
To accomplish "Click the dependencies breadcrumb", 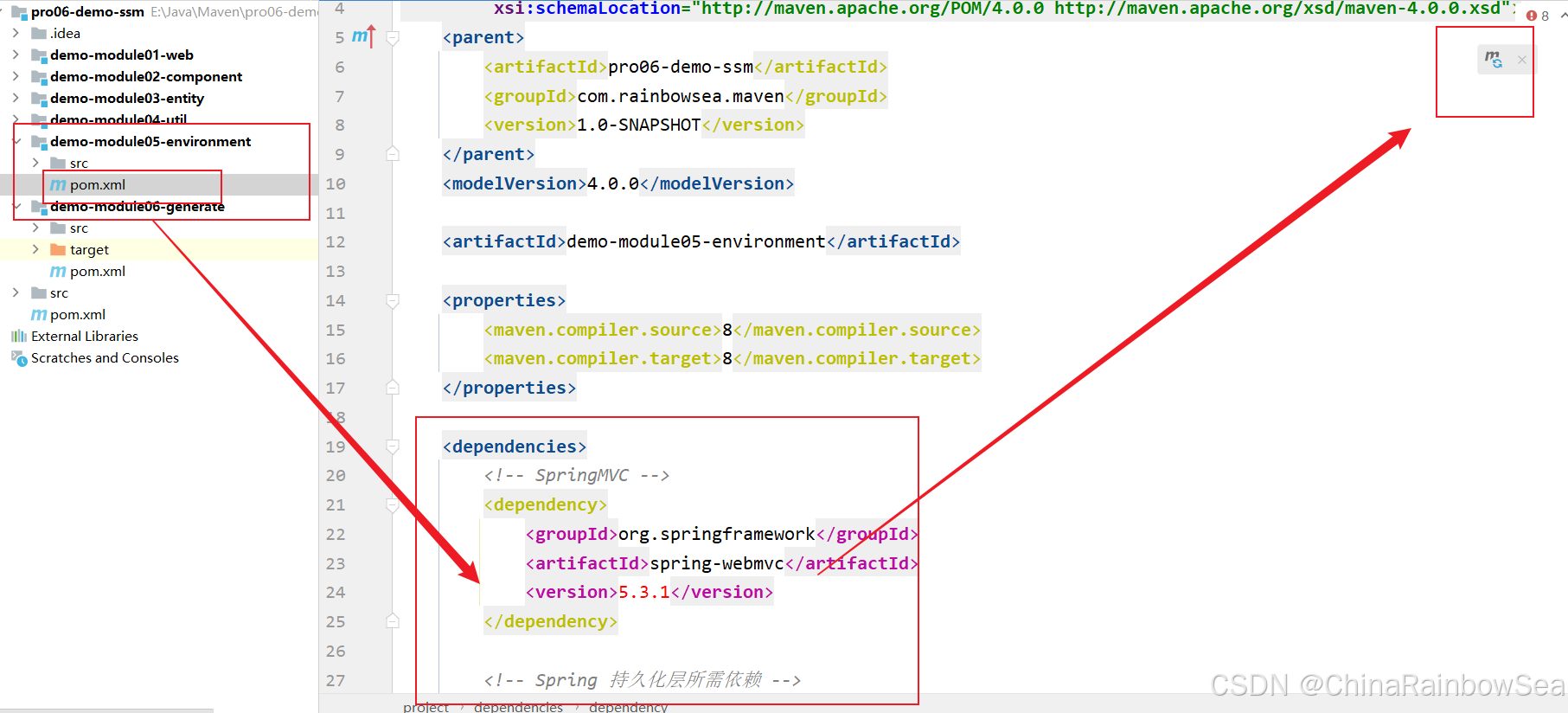I will [518, 707].
